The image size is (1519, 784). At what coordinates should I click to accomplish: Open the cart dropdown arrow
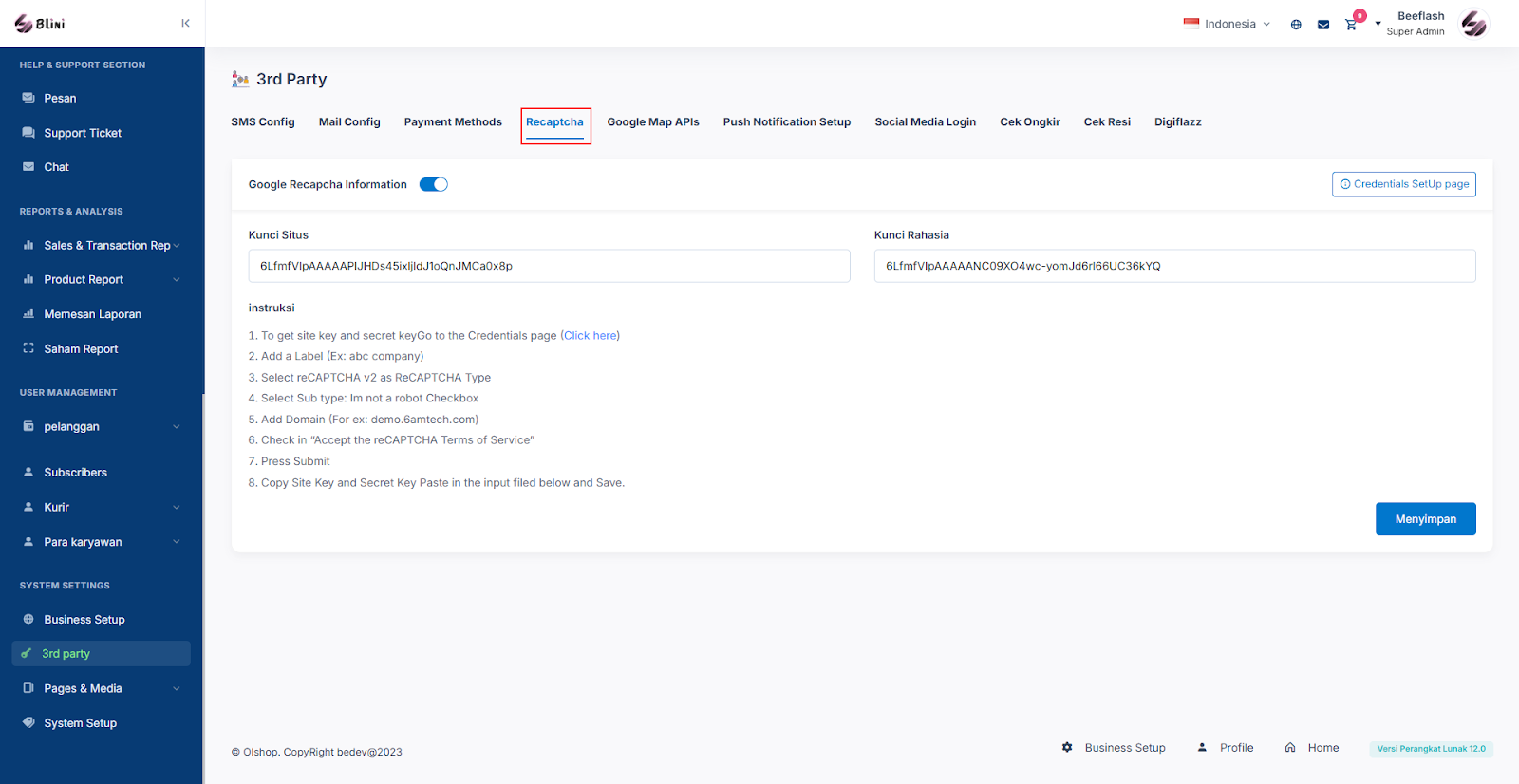pyautogui.click(x=1378, y=24)
